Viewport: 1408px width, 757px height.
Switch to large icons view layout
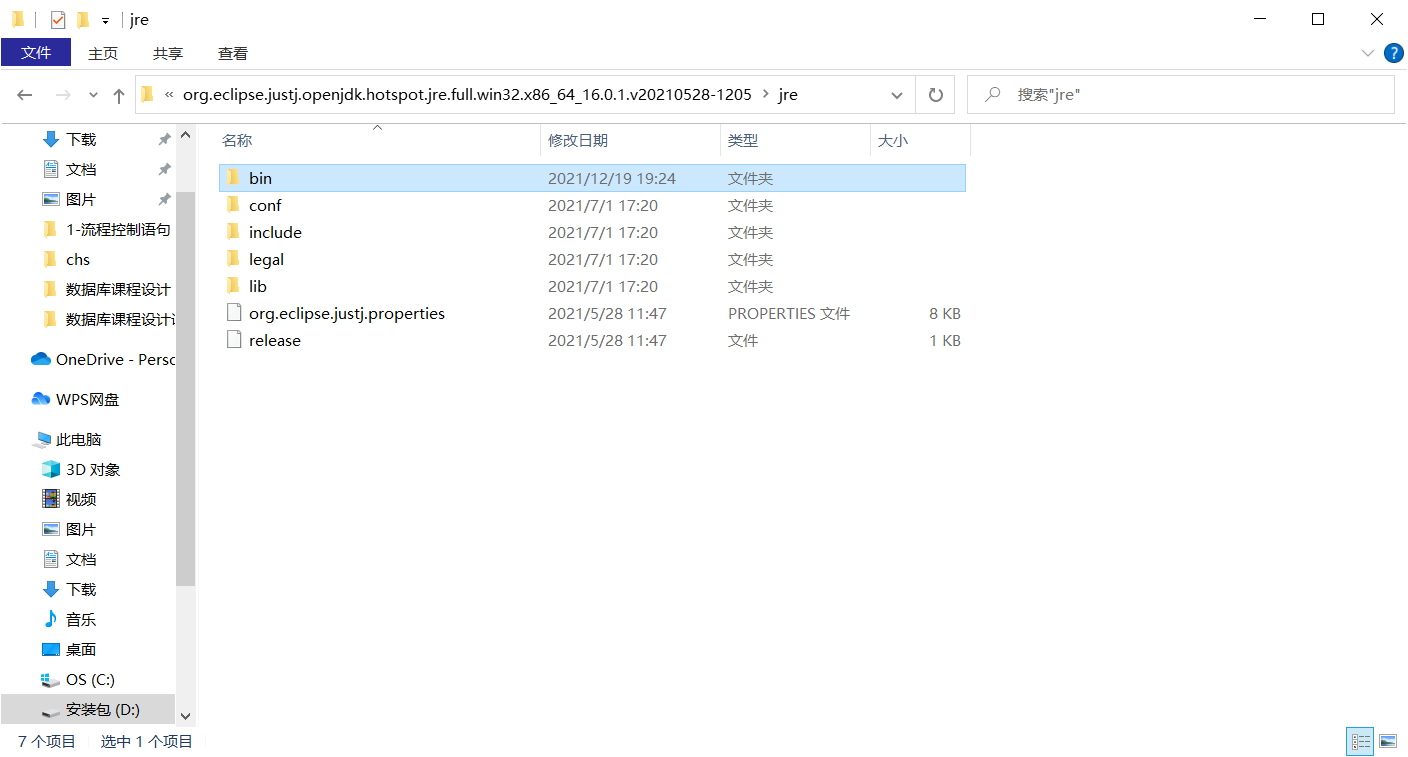pyautogui.click(x=1388, y=741)
